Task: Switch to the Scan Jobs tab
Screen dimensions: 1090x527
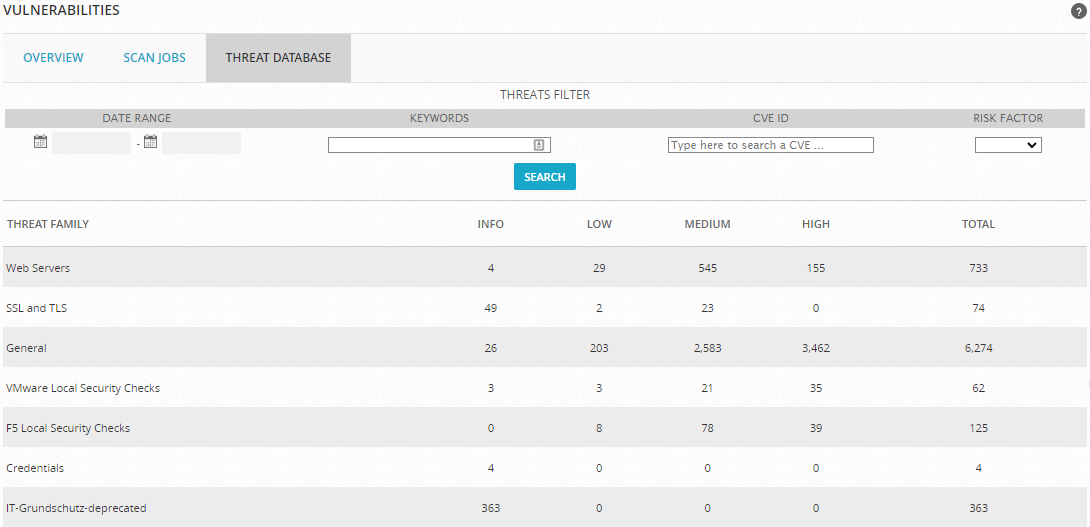Action: tap(154, 58)
